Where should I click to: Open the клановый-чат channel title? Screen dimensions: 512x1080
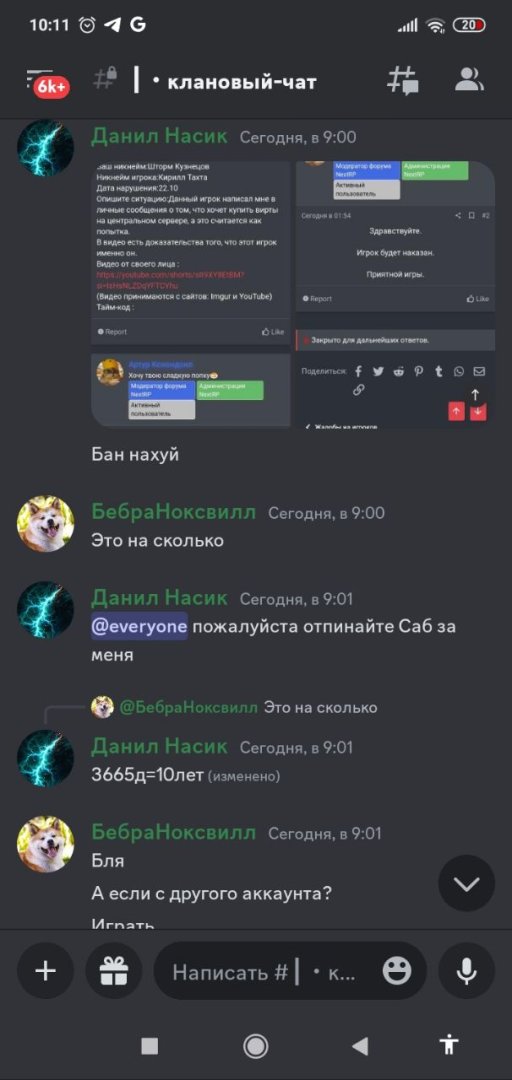[x=233, y=82]
